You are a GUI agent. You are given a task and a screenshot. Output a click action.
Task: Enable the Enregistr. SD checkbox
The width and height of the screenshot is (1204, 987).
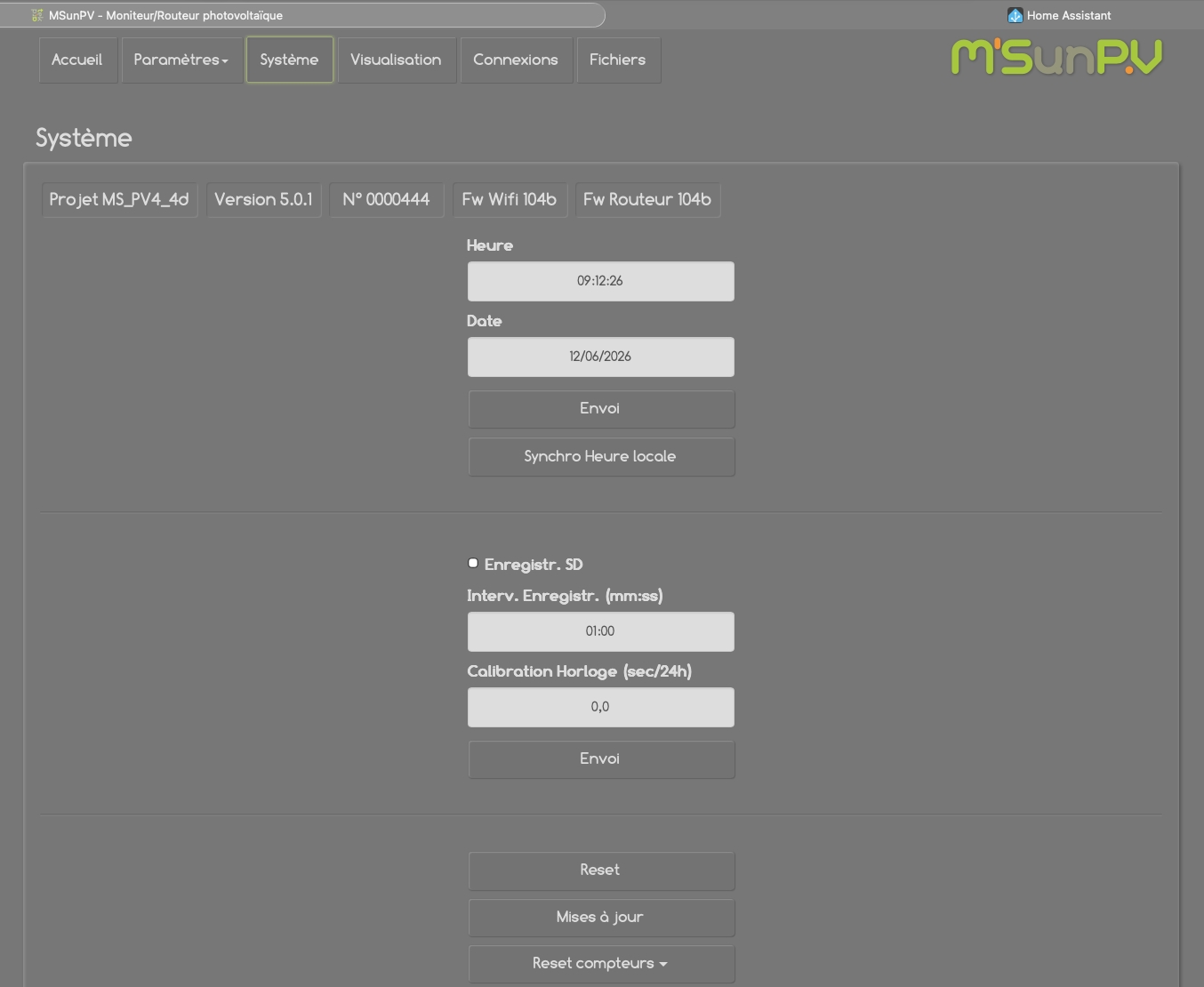point(473,563)
